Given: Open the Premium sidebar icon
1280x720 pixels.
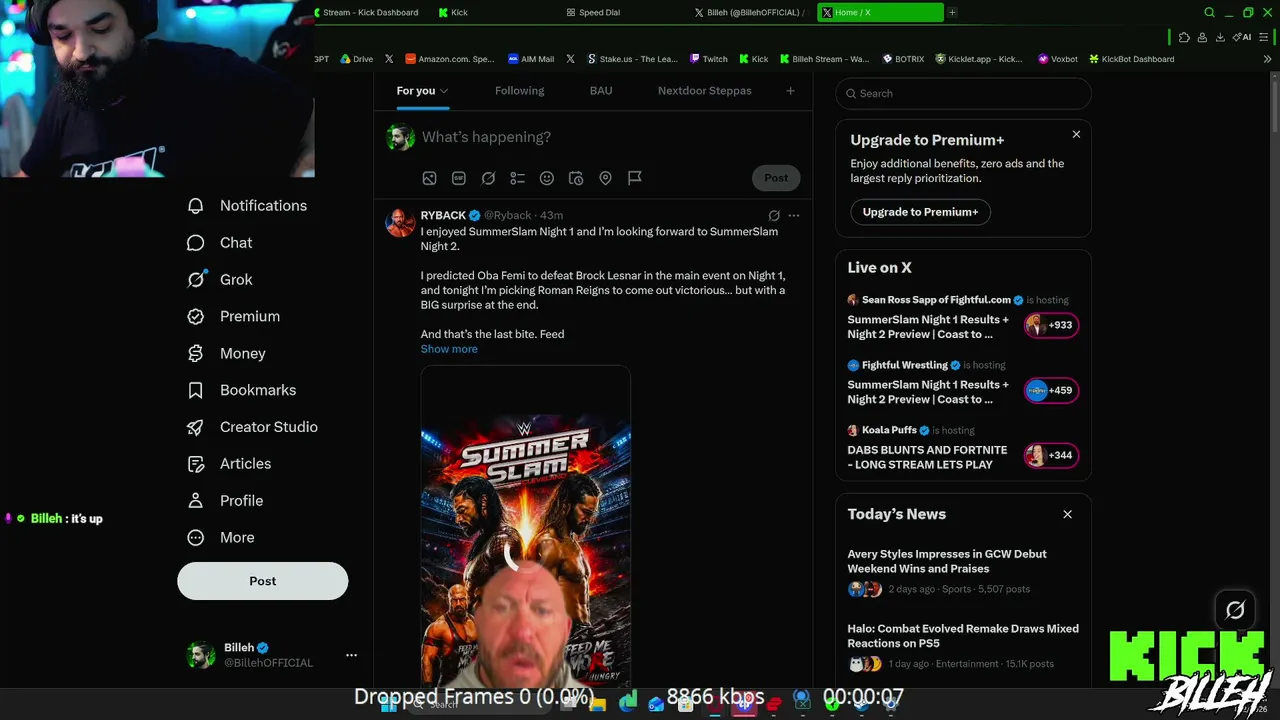Looking at the screenshot, I should [x=196, y=316].
